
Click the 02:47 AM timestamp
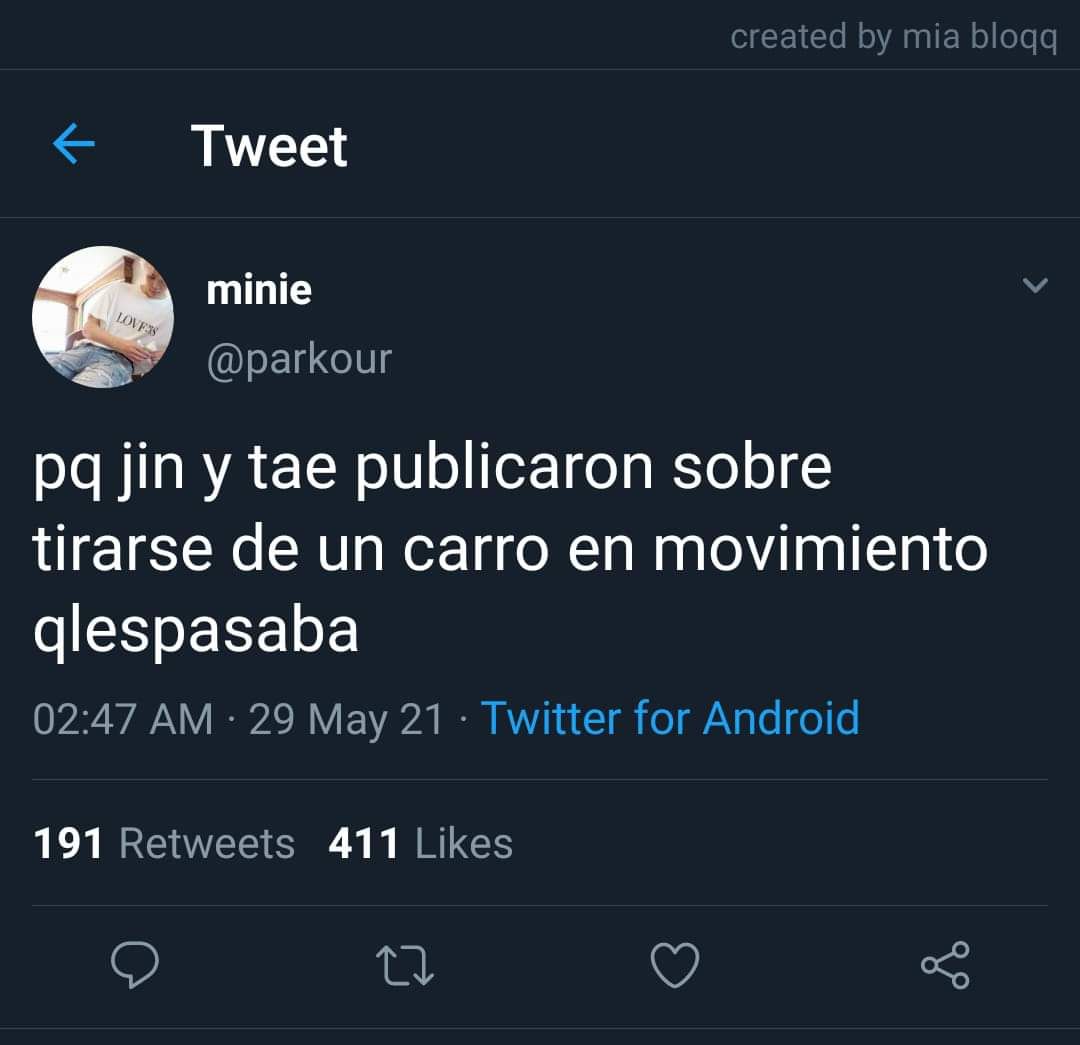[123, 719]
